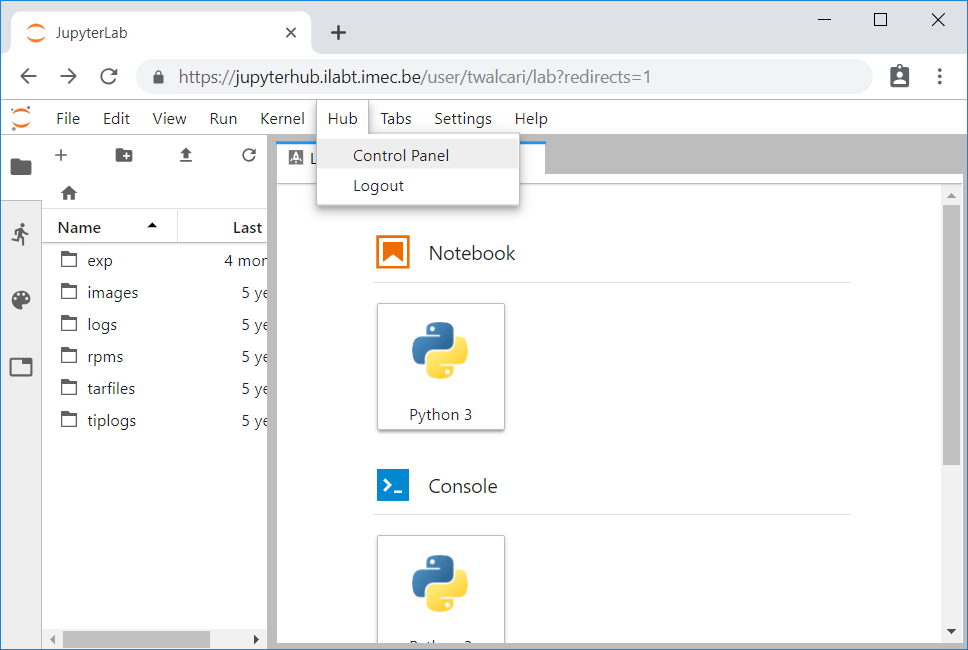
Task: Click file browser scroll right arrow
Action: coord(256,639)
